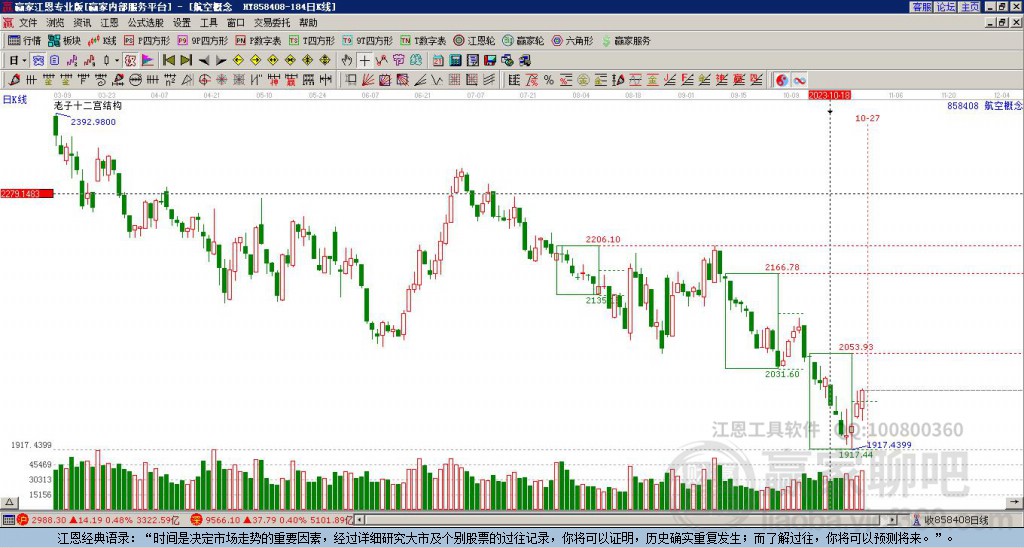Click the 深 index 9566.10 status entry
This screenshot has width=1024, height=548.
(x=272, y=520)
